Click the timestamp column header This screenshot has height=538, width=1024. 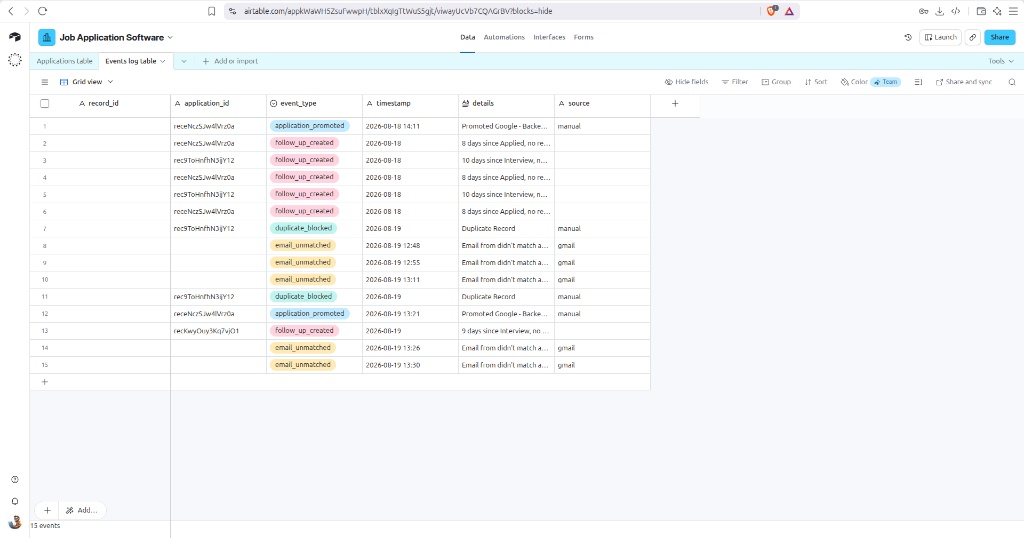[x=410, y=103]
